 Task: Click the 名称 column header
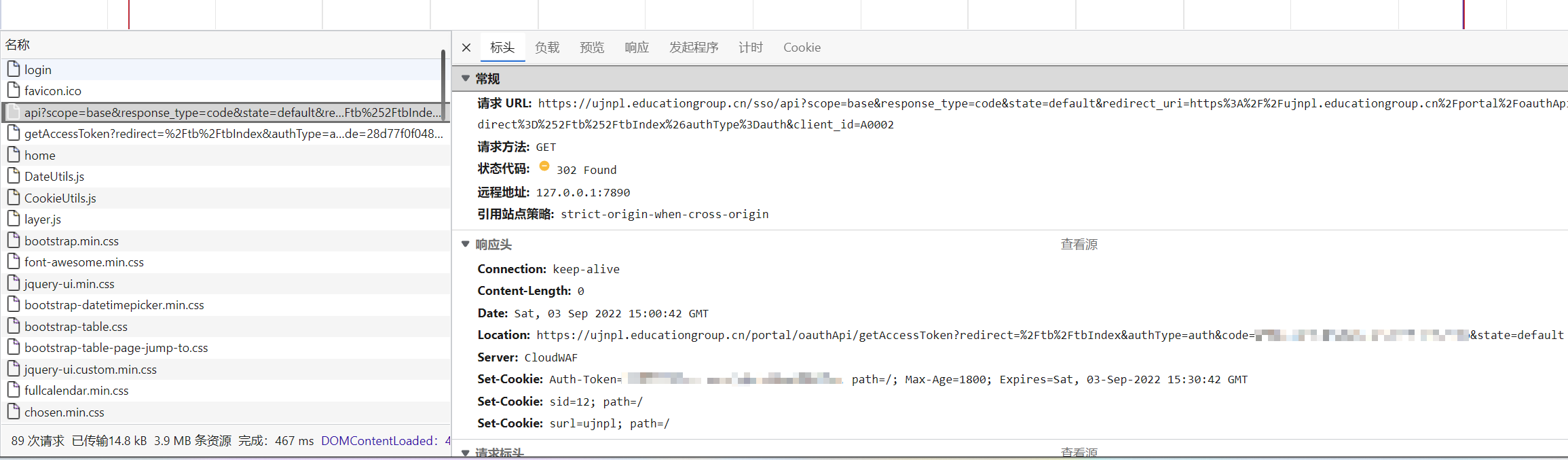coord(18,45)
